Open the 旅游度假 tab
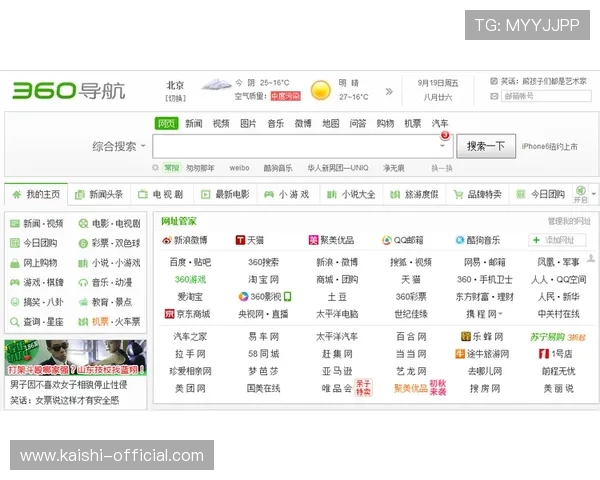Image resolution: width=600 pixels, height=480 pixels. pos(414,194)
